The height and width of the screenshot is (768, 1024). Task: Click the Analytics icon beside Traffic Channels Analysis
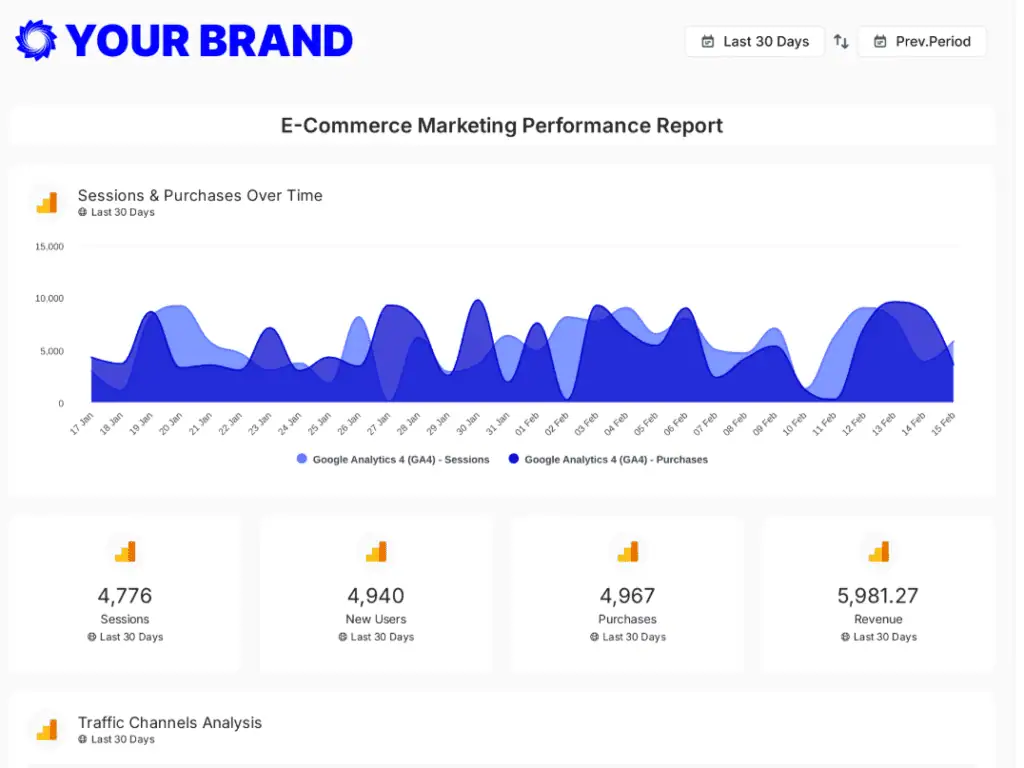click(x=47, y=730)
